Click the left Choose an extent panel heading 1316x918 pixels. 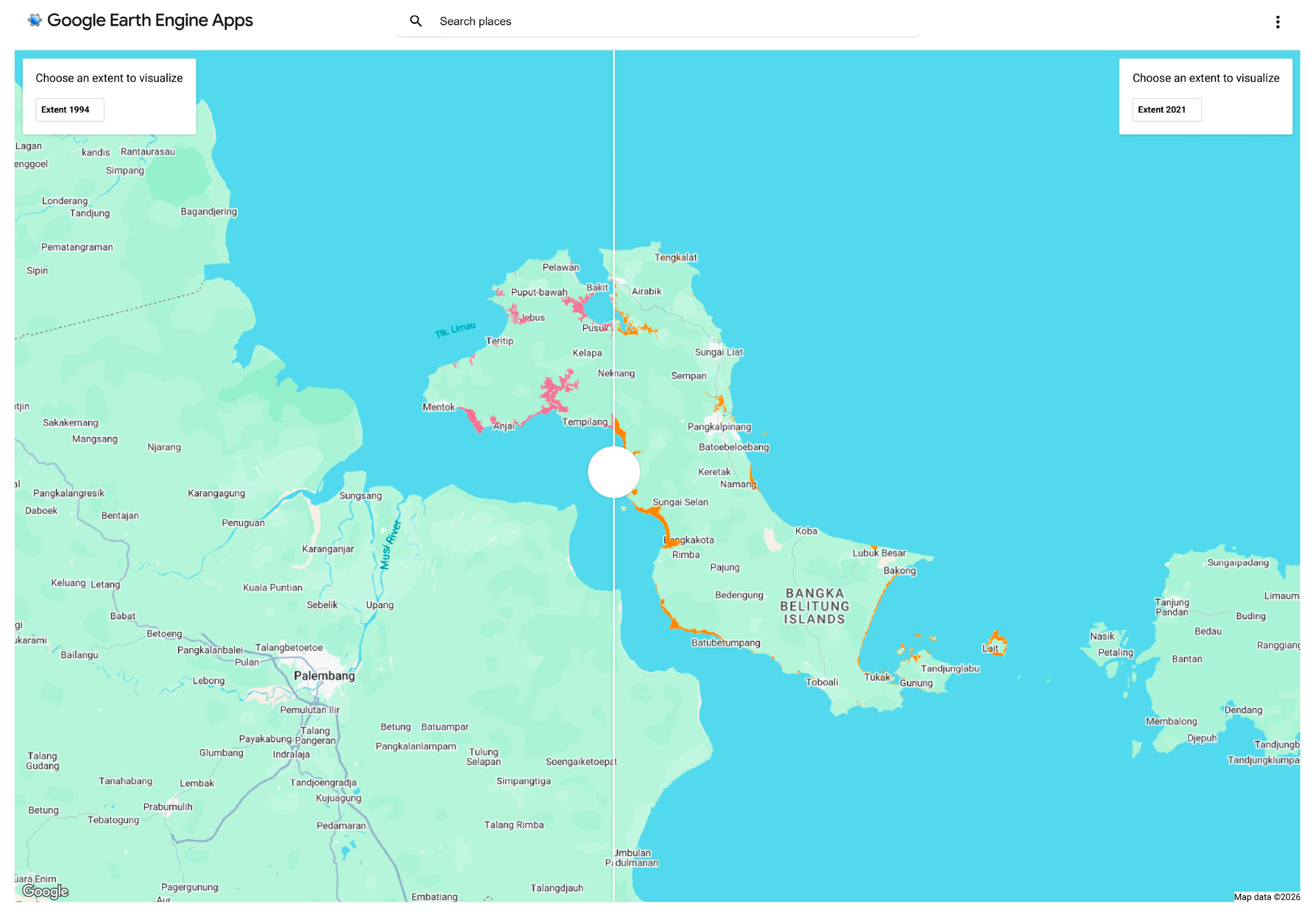(109, 78)
